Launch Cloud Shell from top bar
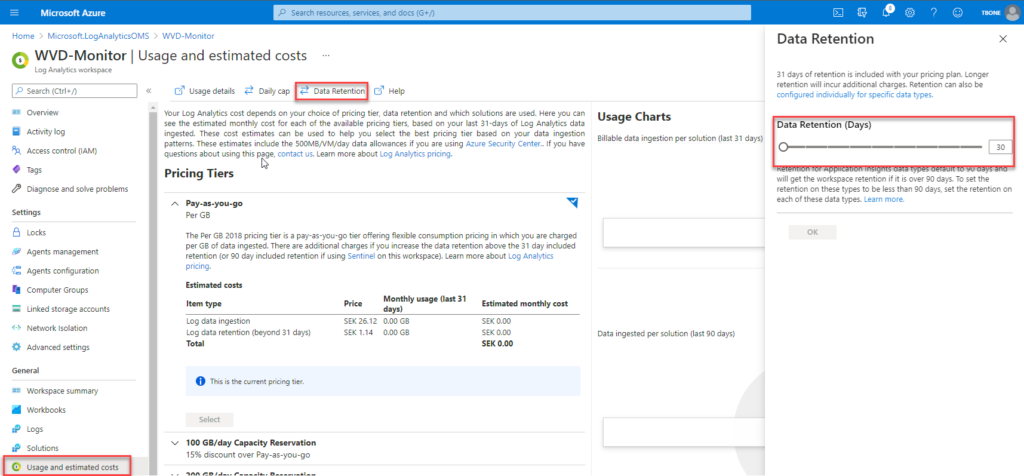Image resolution: width=1024 pixels, height=476 pixels. (x=839, y=12)
